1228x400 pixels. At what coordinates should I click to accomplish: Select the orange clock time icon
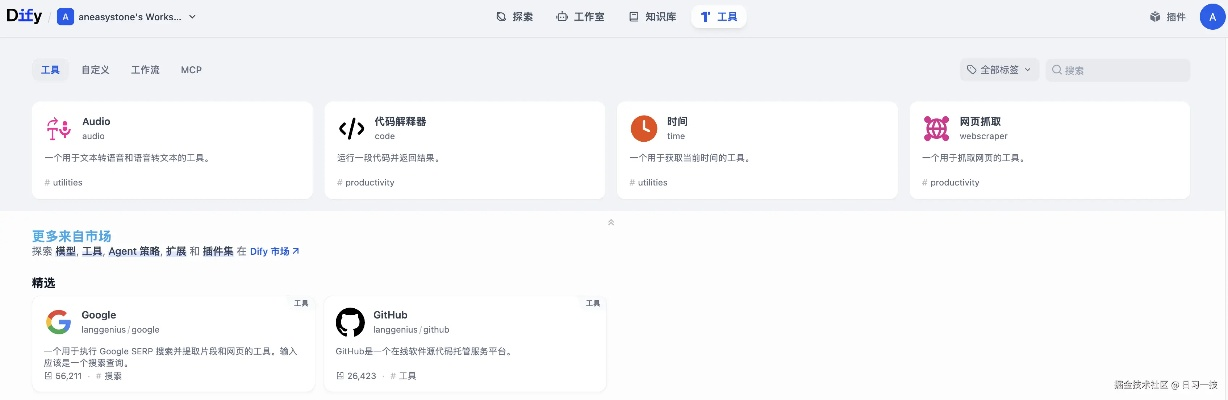click(x=644, y=128)
